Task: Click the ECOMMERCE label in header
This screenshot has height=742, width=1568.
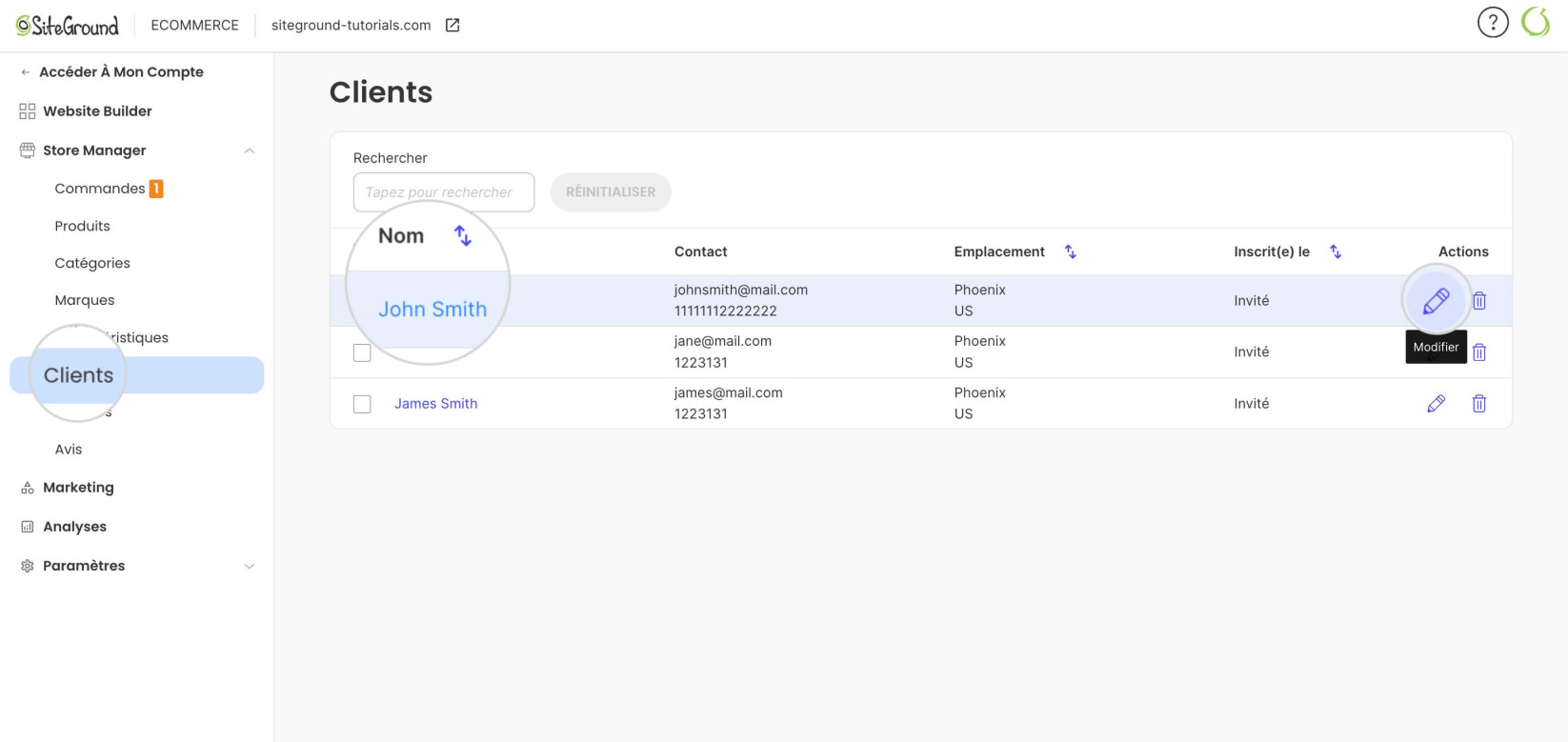Action: coord(195,26)
